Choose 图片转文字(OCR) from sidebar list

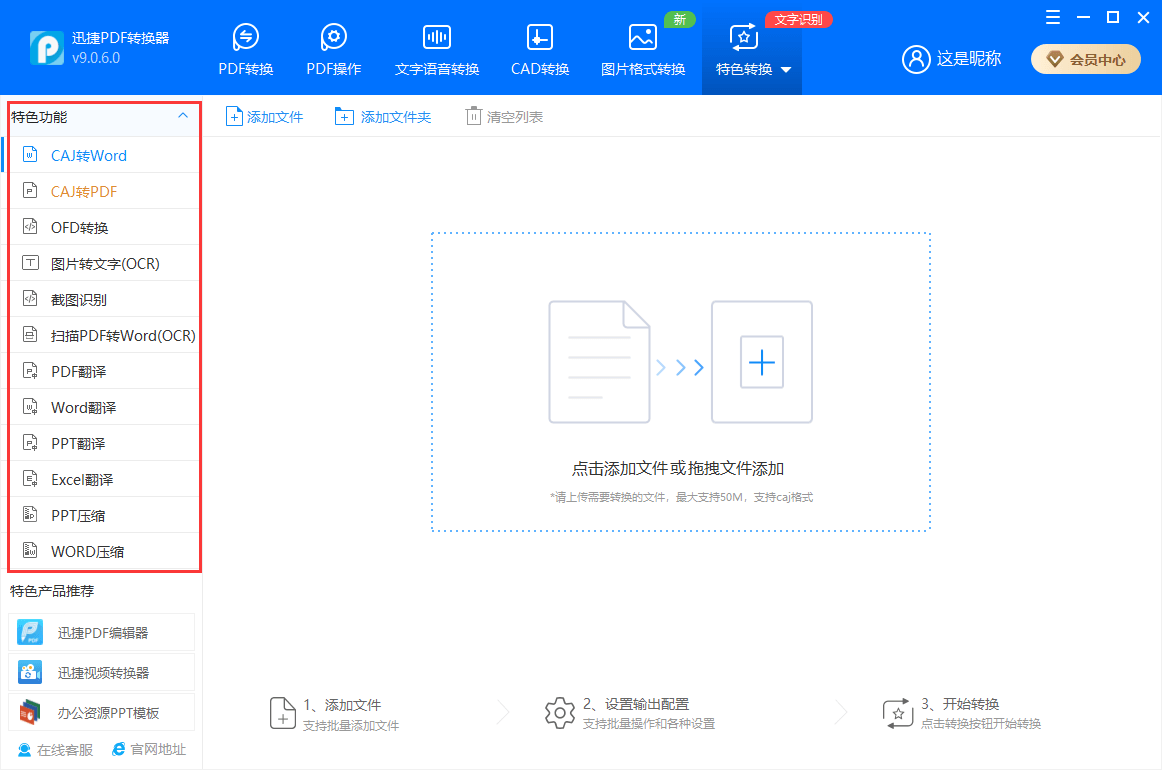point(105,264)
